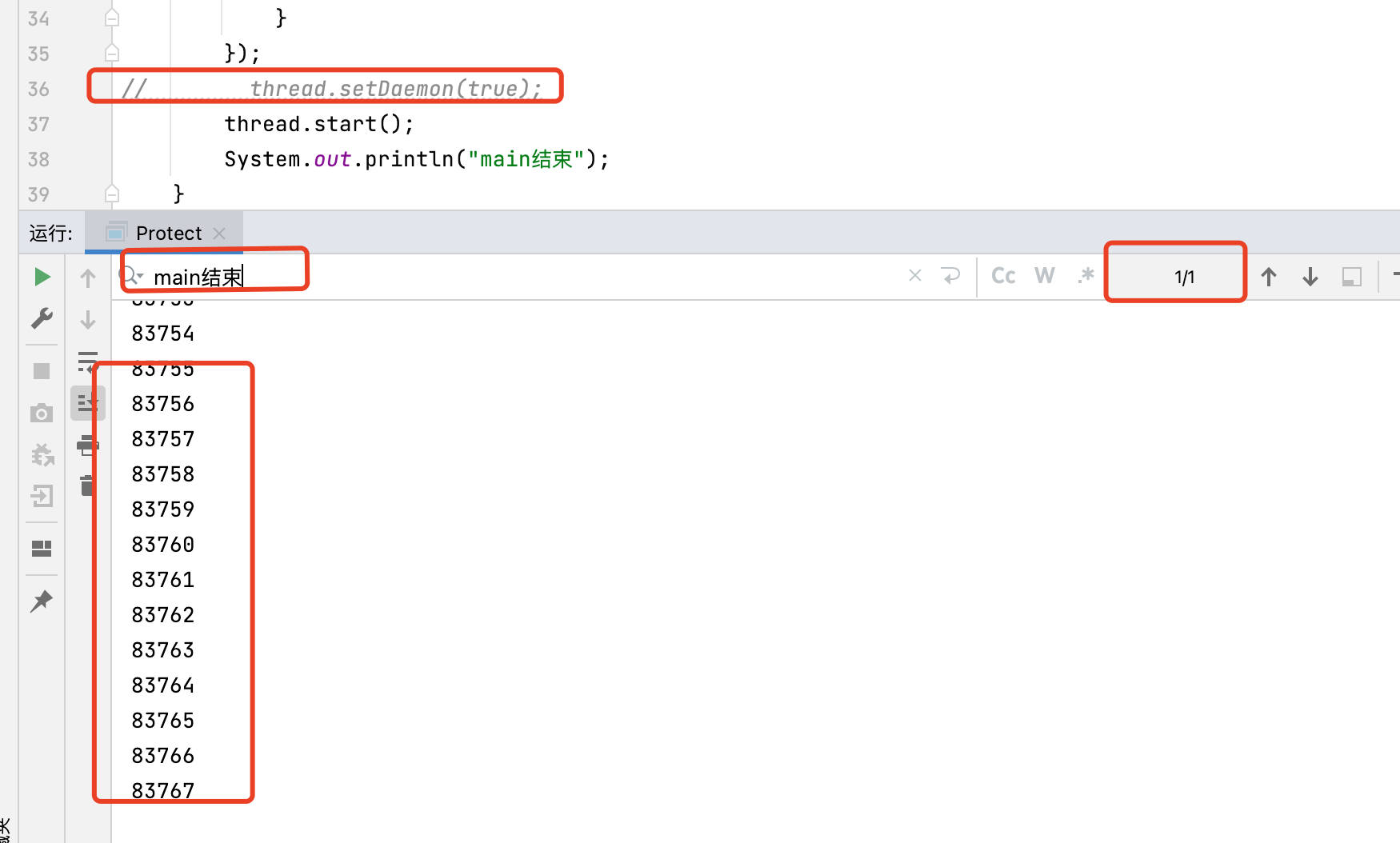
Task: Toggle regex search option
Action: coord(1086,276)
